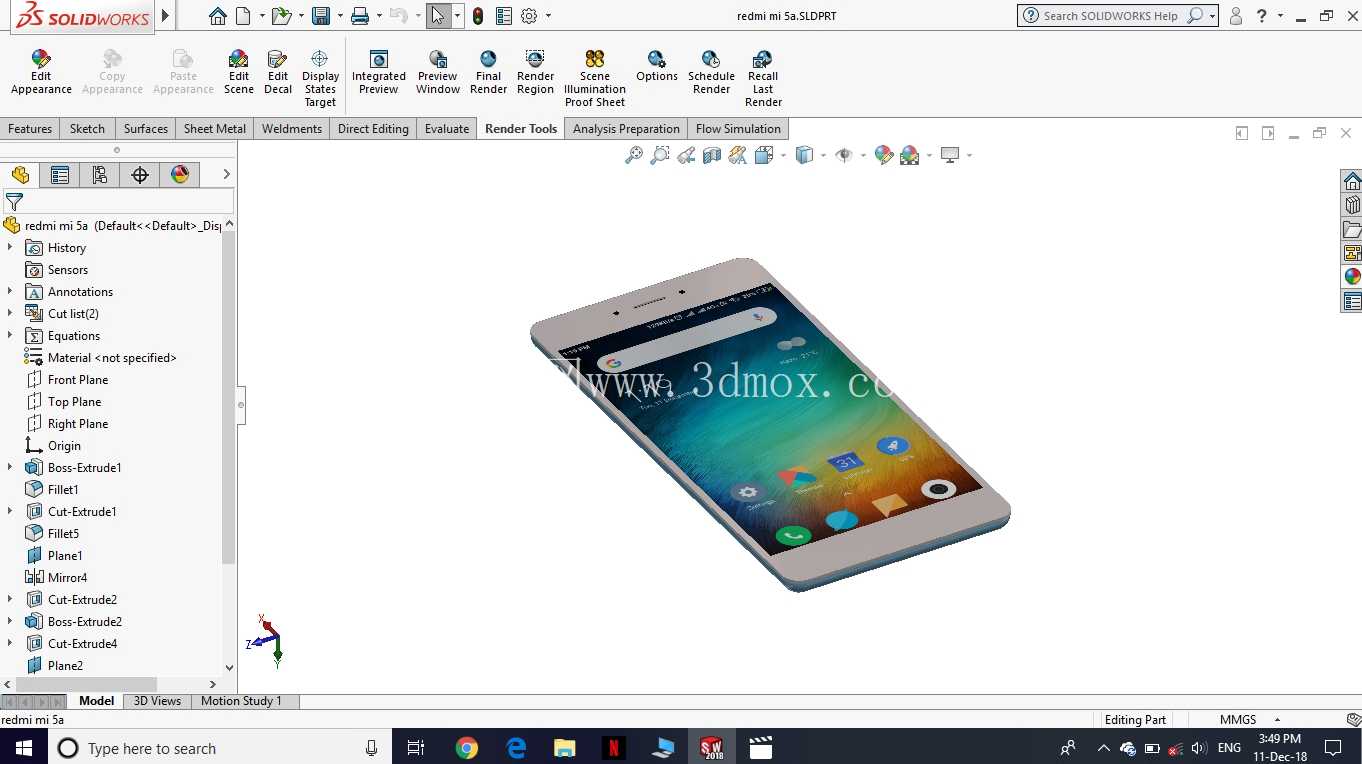Select Mirror4 feature in tree

tap(67, 578)
